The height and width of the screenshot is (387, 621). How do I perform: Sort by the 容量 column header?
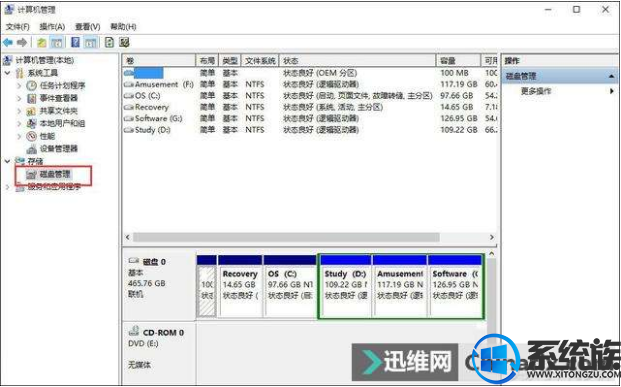tap(459, 61)
